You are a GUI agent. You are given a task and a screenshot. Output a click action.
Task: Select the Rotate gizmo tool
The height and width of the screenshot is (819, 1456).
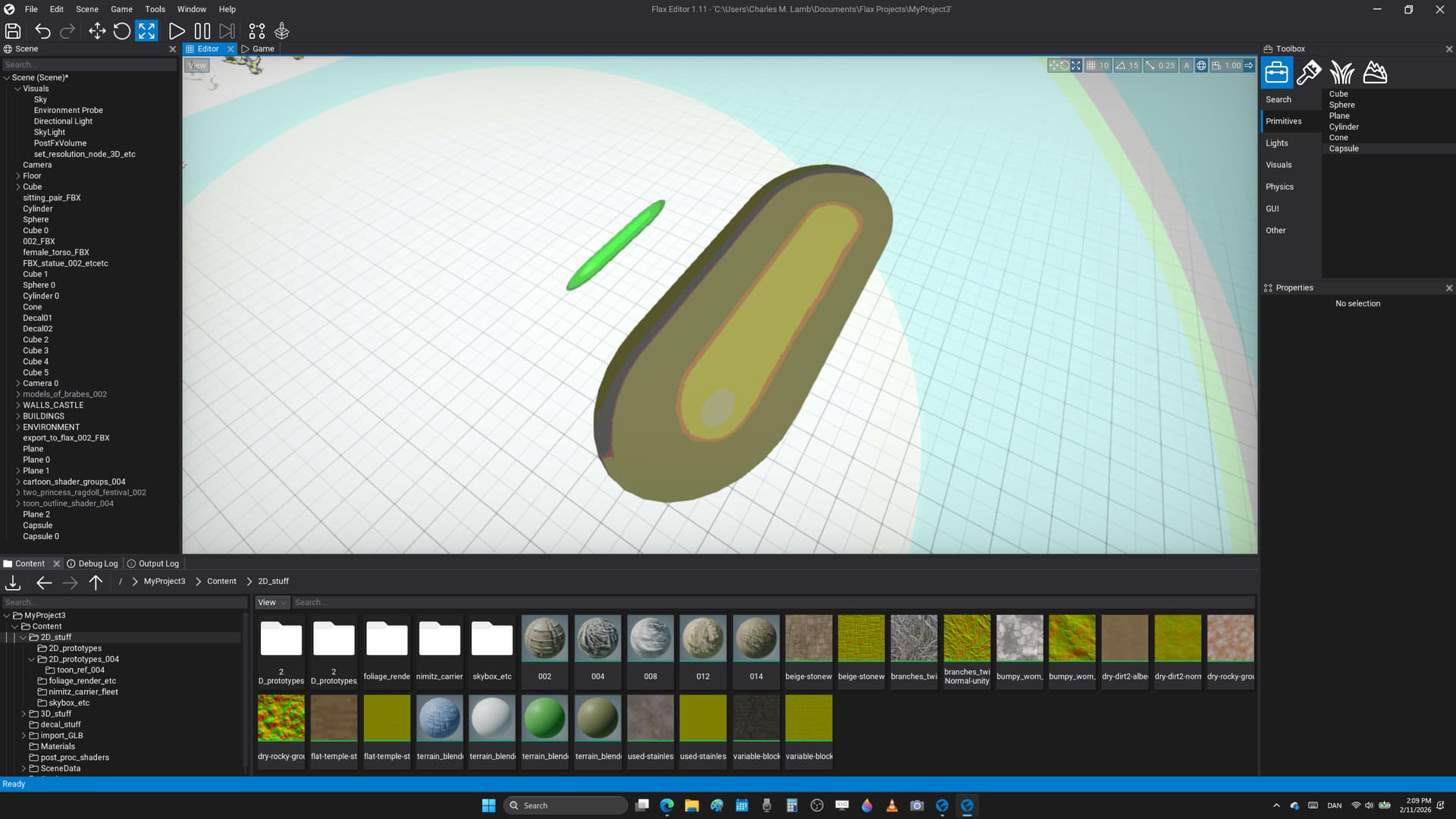pos(121,31)
